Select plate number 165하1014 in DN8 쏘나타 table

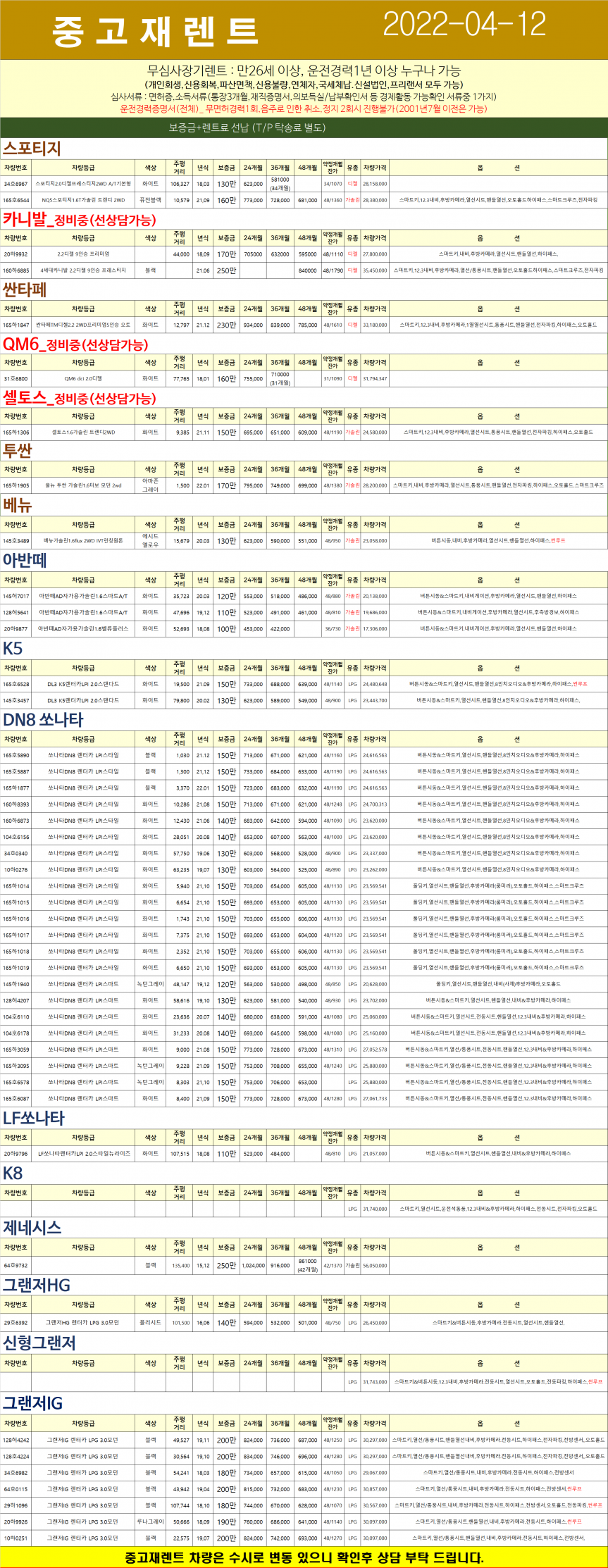(x=15, y=885)
